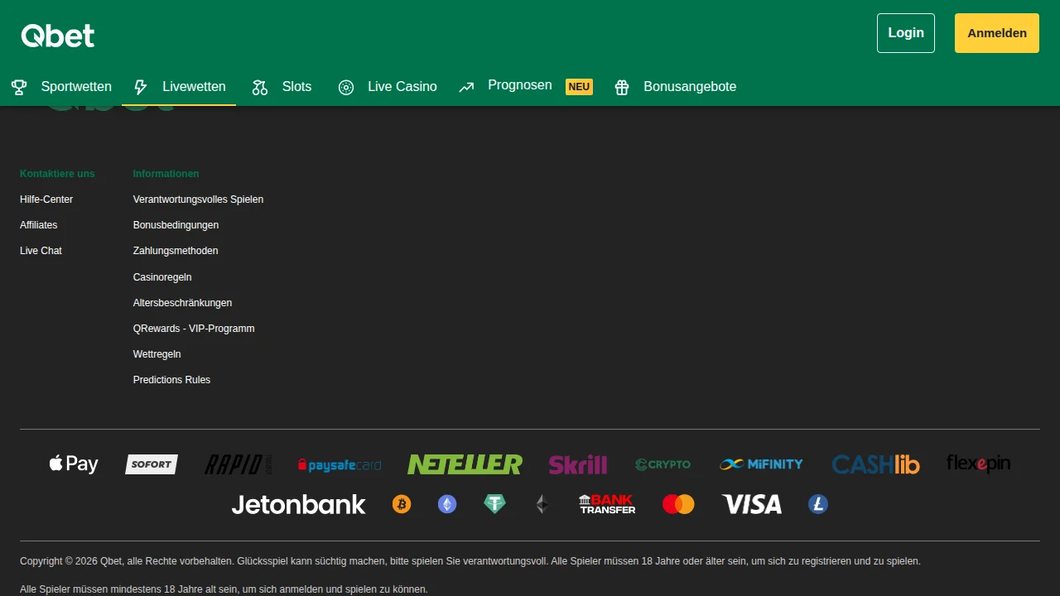Click the Rapid payment logo
The width and height of the screenshot is (1060, 596).
tap(238, 464)
